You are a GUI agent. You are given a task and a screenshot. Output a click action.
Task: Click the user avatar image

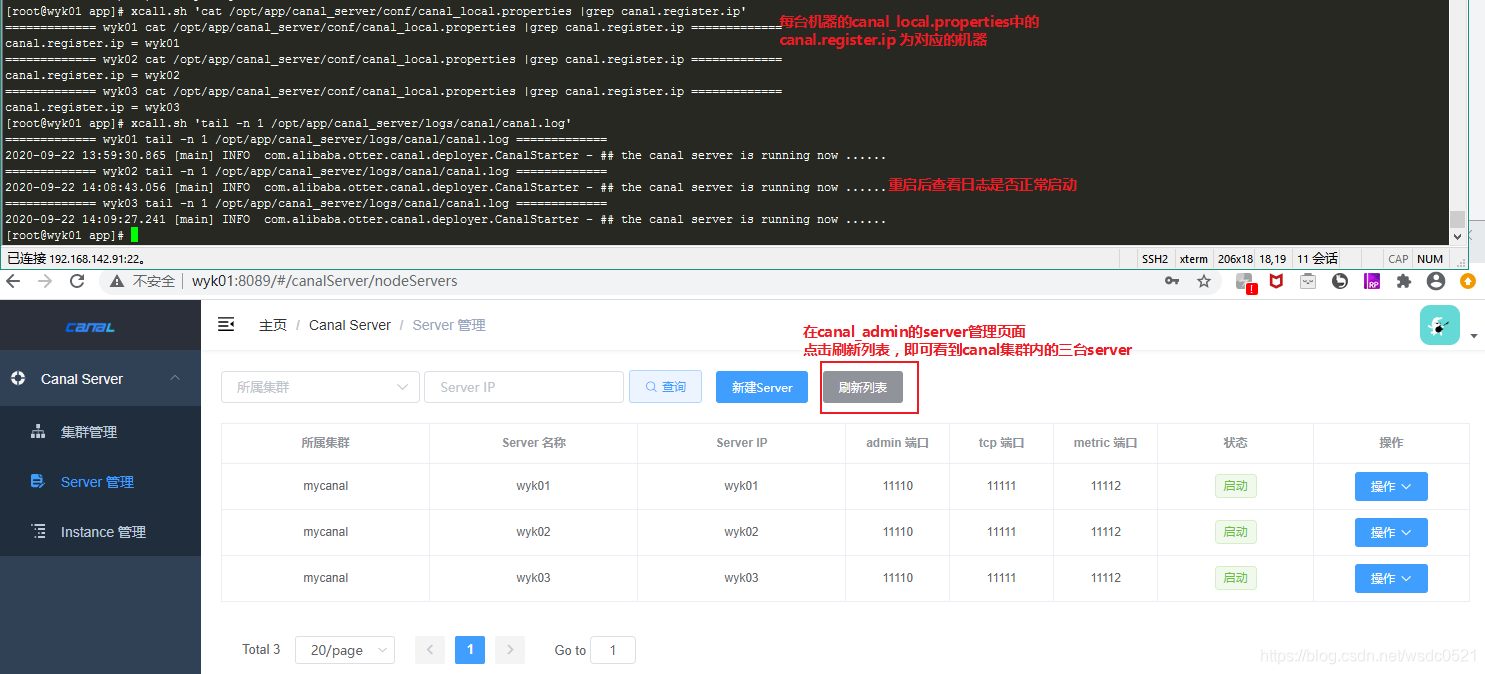point(1440,325)
